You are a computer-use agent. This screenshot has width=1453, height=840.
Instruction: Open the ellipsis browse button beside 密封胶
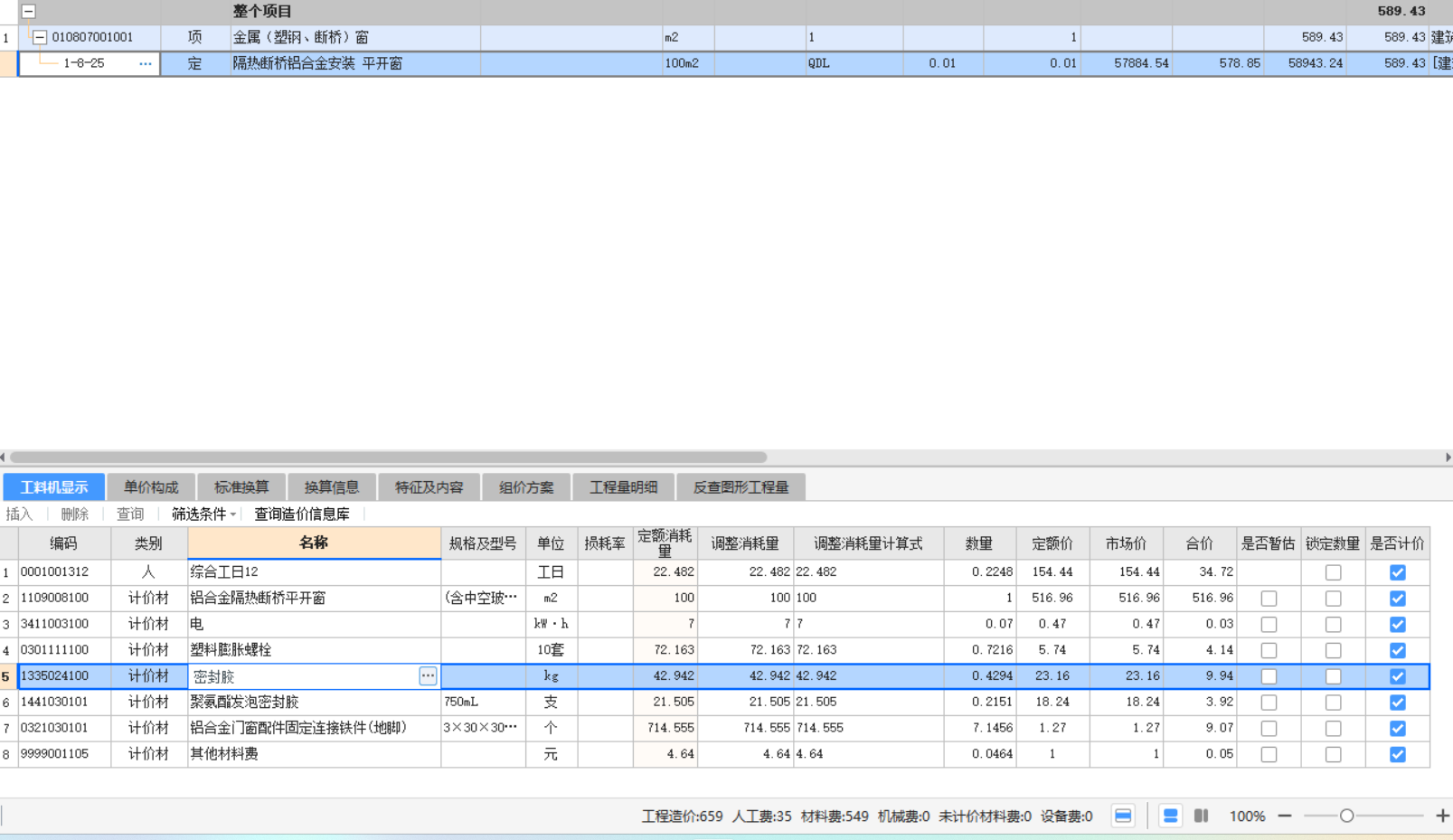(x=428, y=675)
